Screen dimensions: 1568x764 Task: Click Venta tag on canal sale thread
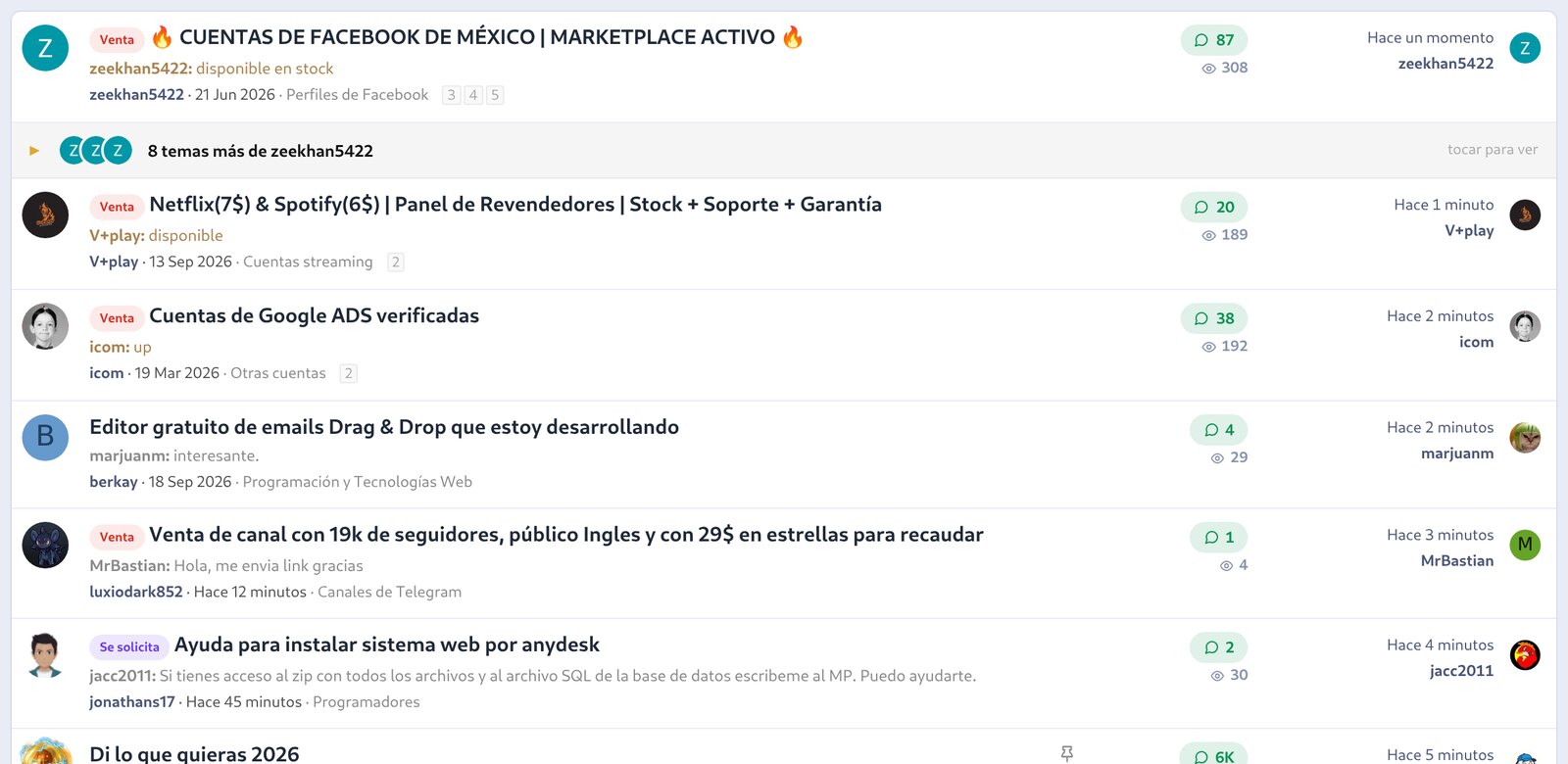point(117,537)
